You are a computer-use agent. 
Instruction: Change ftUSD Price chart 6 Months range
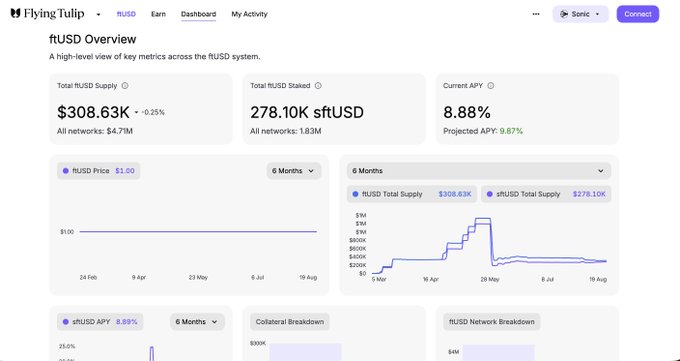tap(294, 171)
